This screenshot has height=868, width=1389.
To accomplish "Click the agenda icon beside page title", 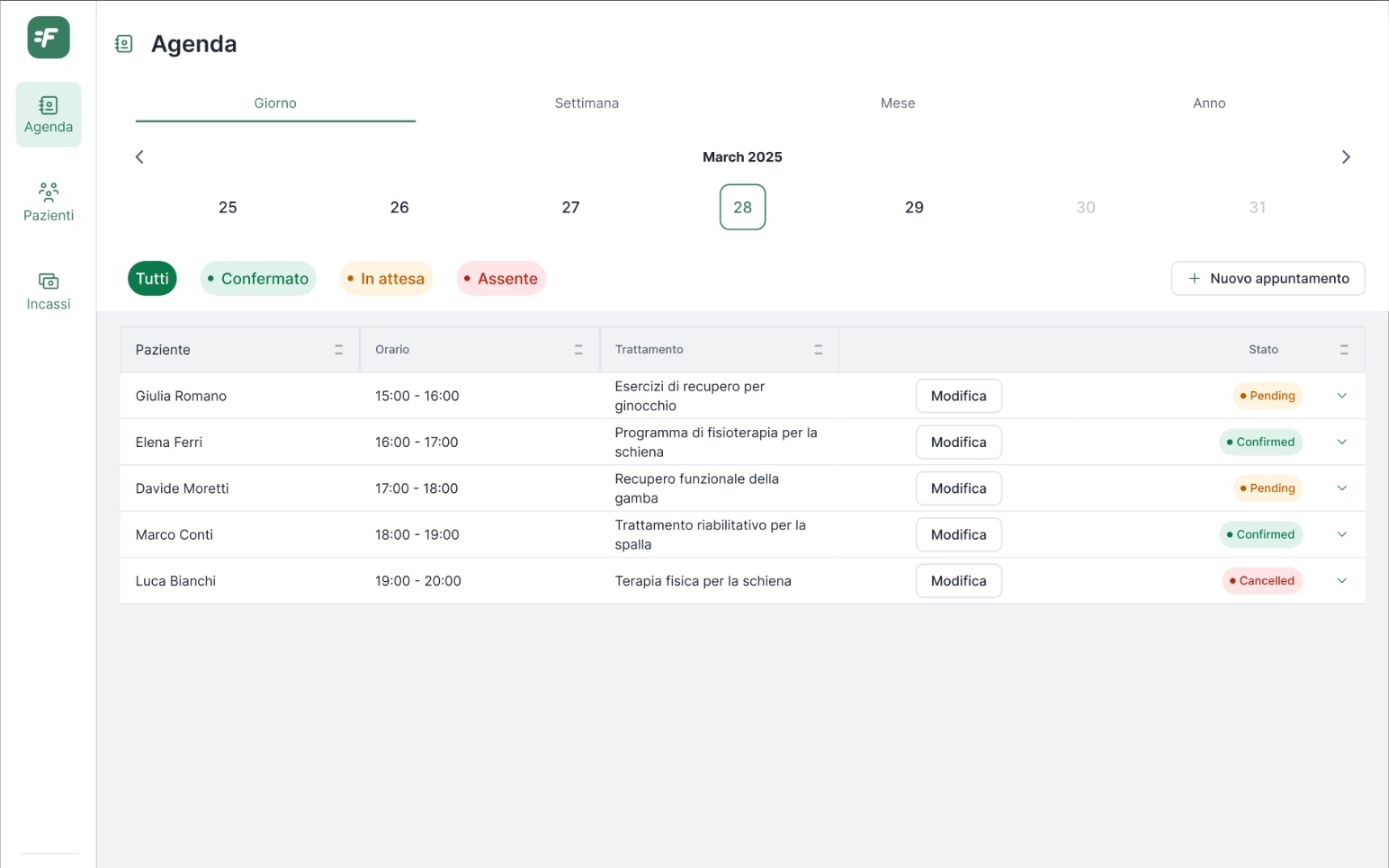I will pyautogui.click(x=124, y=44).
